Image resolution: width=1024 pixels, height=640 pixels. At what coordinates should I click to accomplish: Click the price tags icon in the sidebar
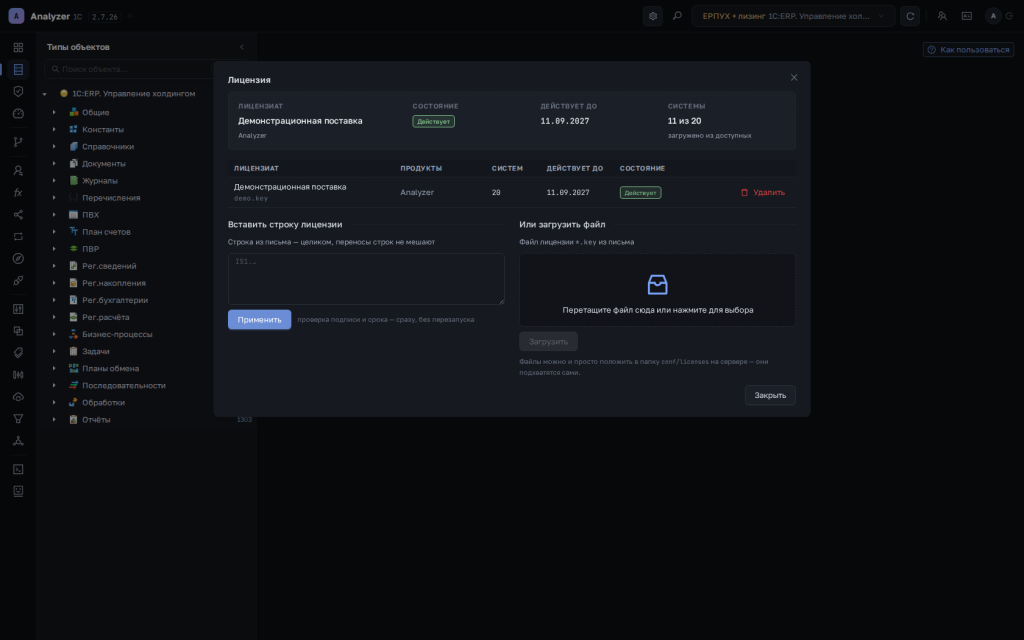[18, 353]
